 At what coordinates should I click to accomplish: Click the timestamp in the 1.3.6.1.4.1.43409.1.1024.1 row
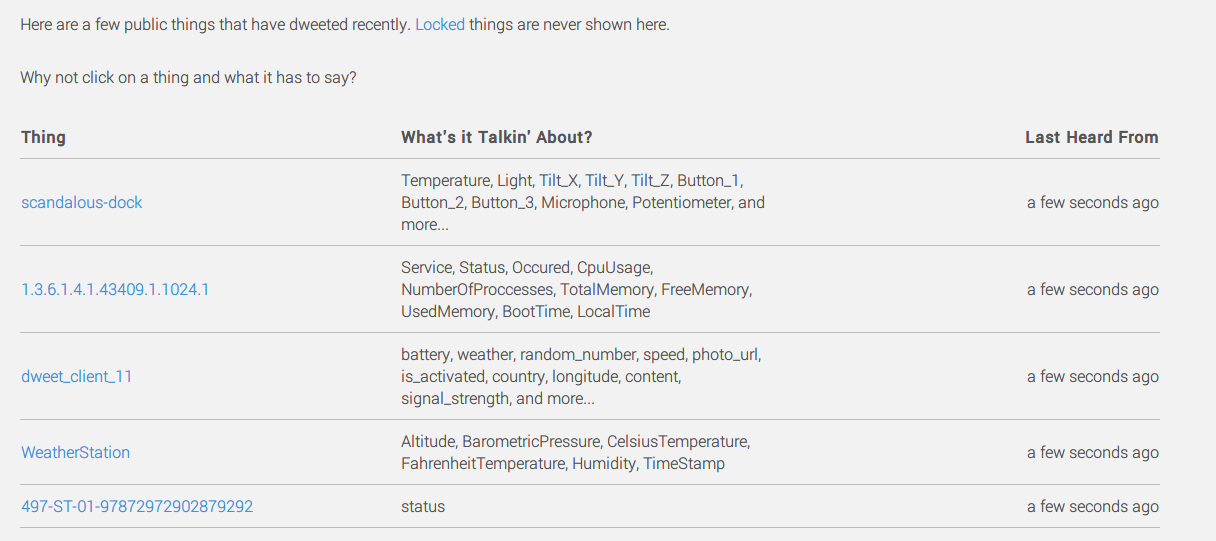pyautogui.click(x=1092, y=290)
